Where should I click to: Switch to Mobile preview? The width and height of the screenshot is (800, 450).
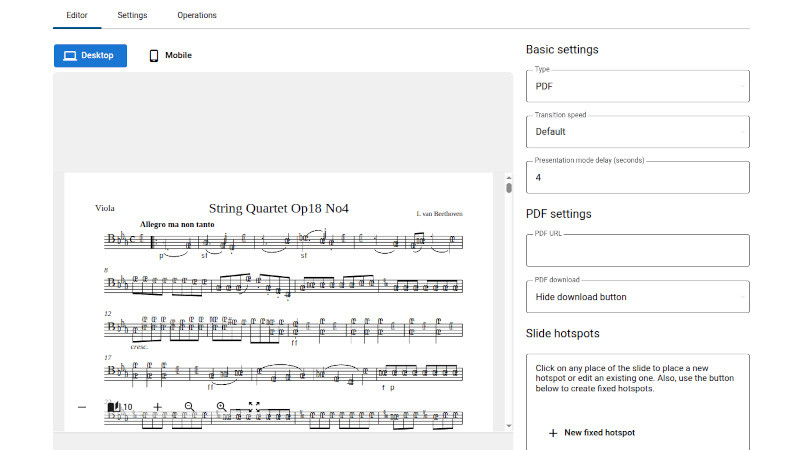170,56
